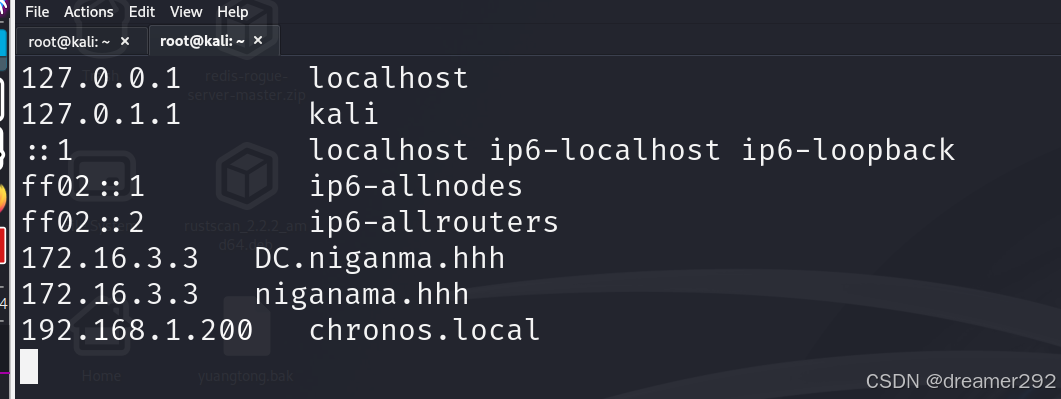Viewport: 1061px width, 399px height.
Task: Switch to the inactive root@kali tab
Action: pyautogui.click(x=69, y=41)
